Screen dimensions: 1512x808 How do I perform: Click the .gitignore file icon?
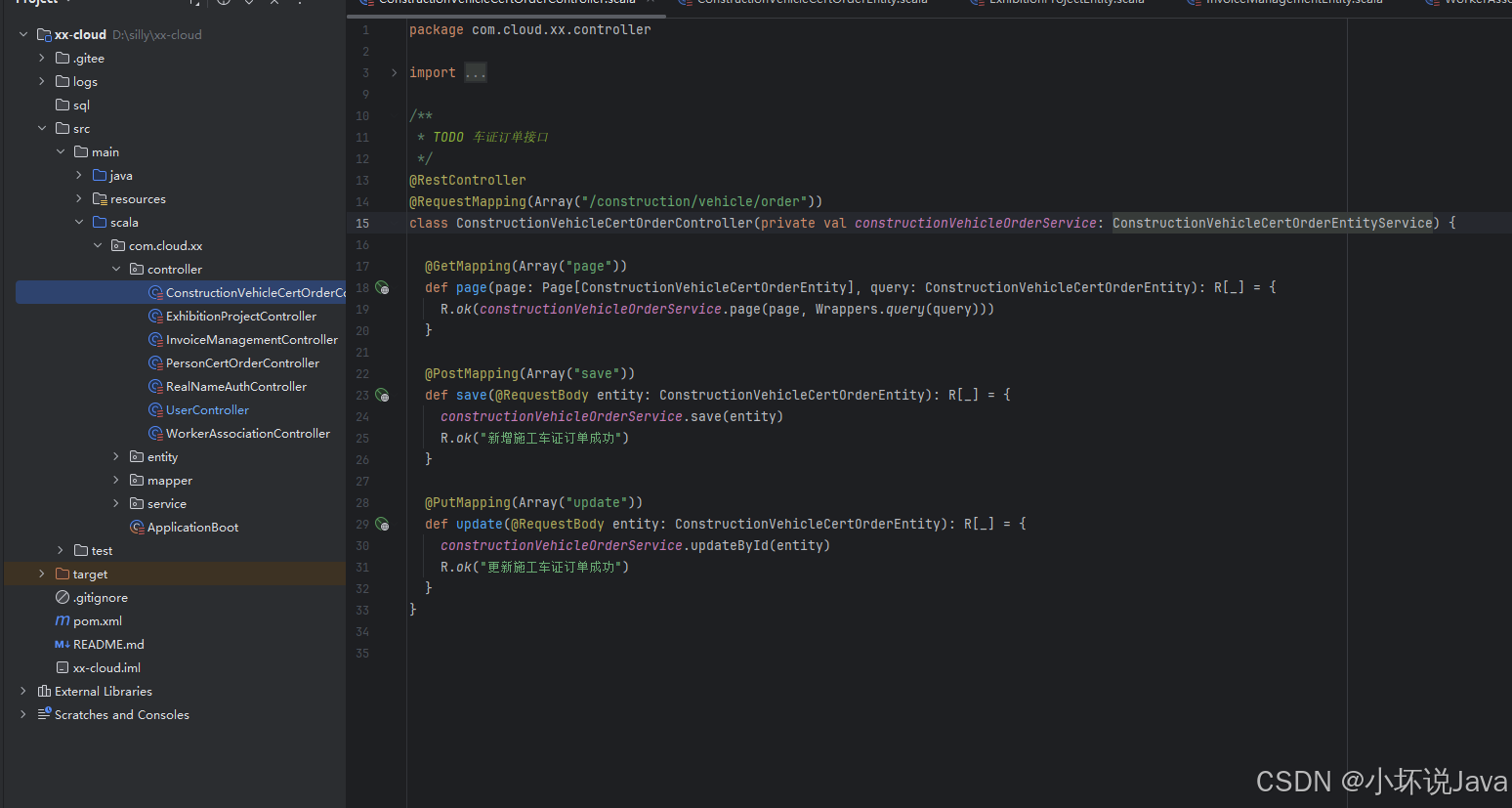(x=63, y=597)
